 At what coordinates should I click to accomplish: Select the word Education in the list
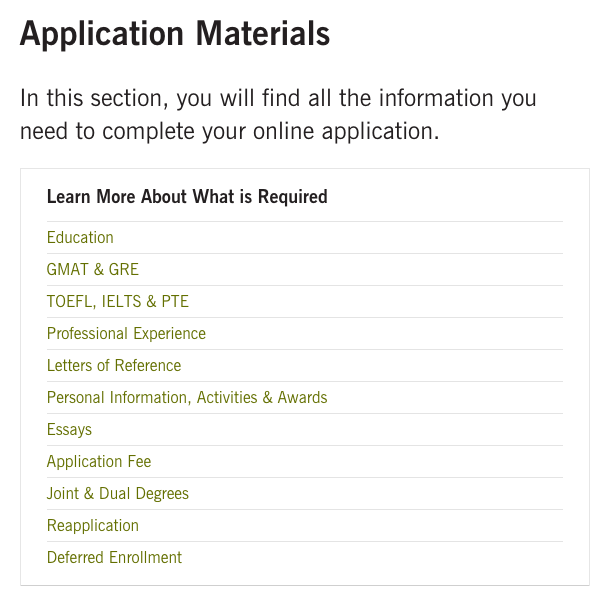coord(80,238)
